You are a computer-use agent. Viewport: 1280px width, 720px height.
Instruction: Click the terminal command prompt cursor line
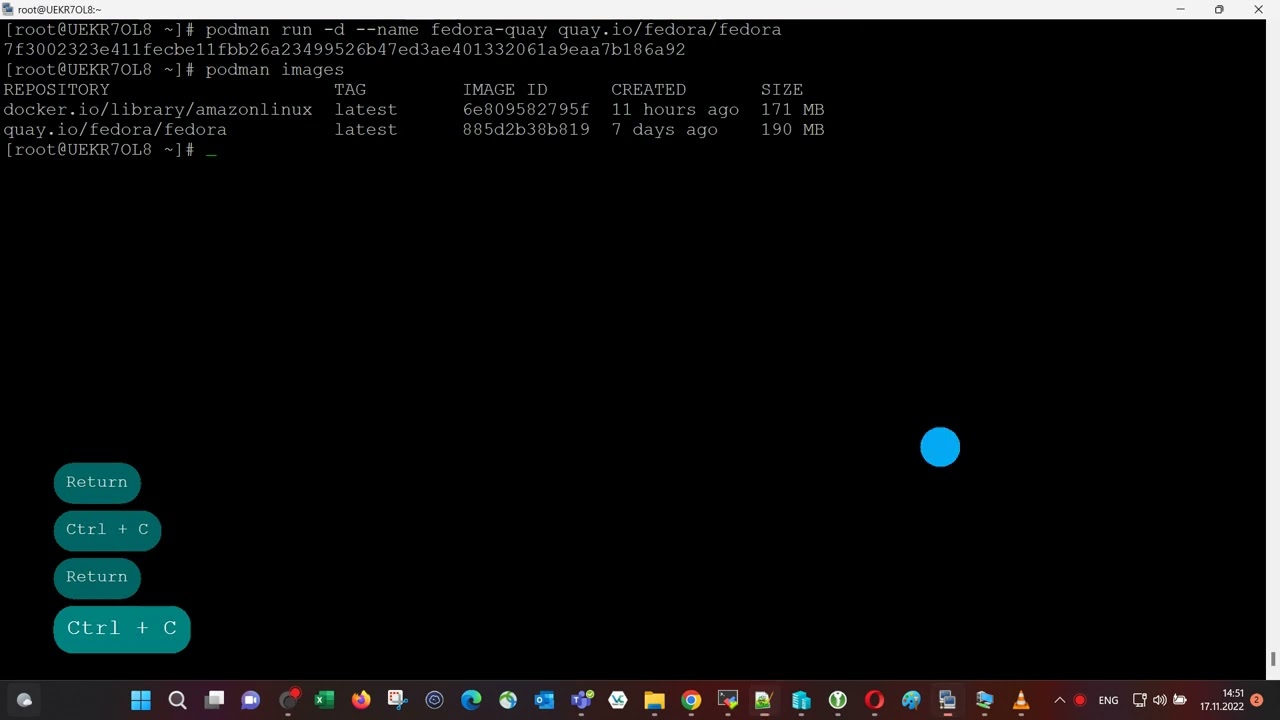coord(110,150)
